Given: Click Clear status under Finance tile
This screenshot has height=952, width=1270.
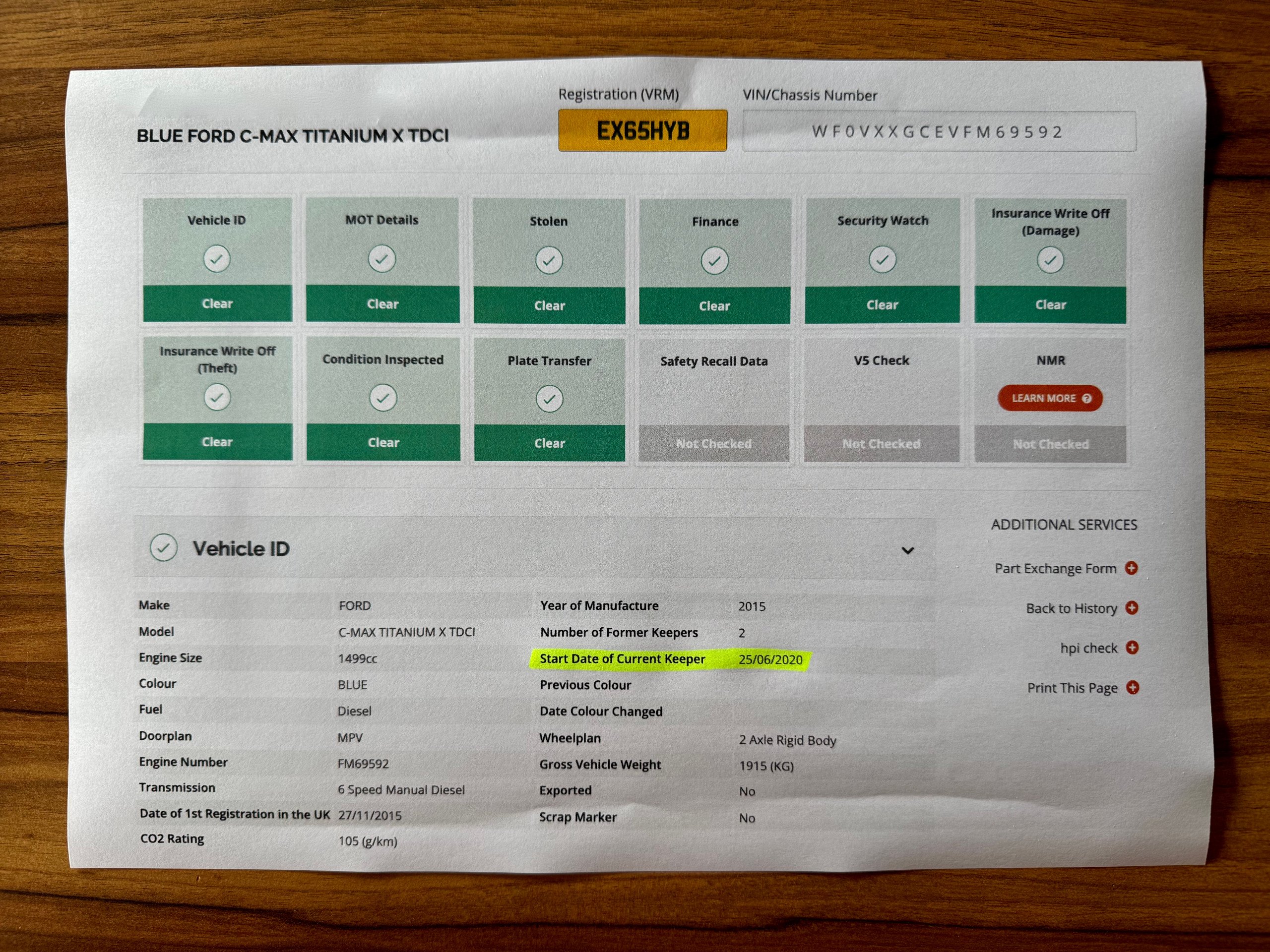Looking at the screenshot, I should (x=714, y=306).
